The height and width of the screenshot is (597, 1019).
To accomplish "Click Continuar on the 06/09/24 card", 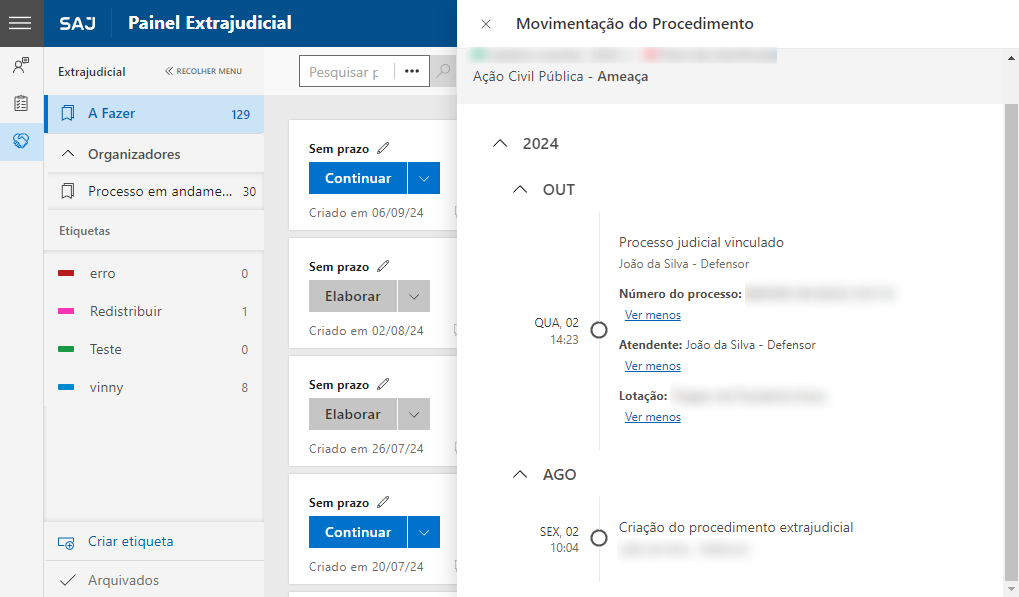I will click(358, 178).
